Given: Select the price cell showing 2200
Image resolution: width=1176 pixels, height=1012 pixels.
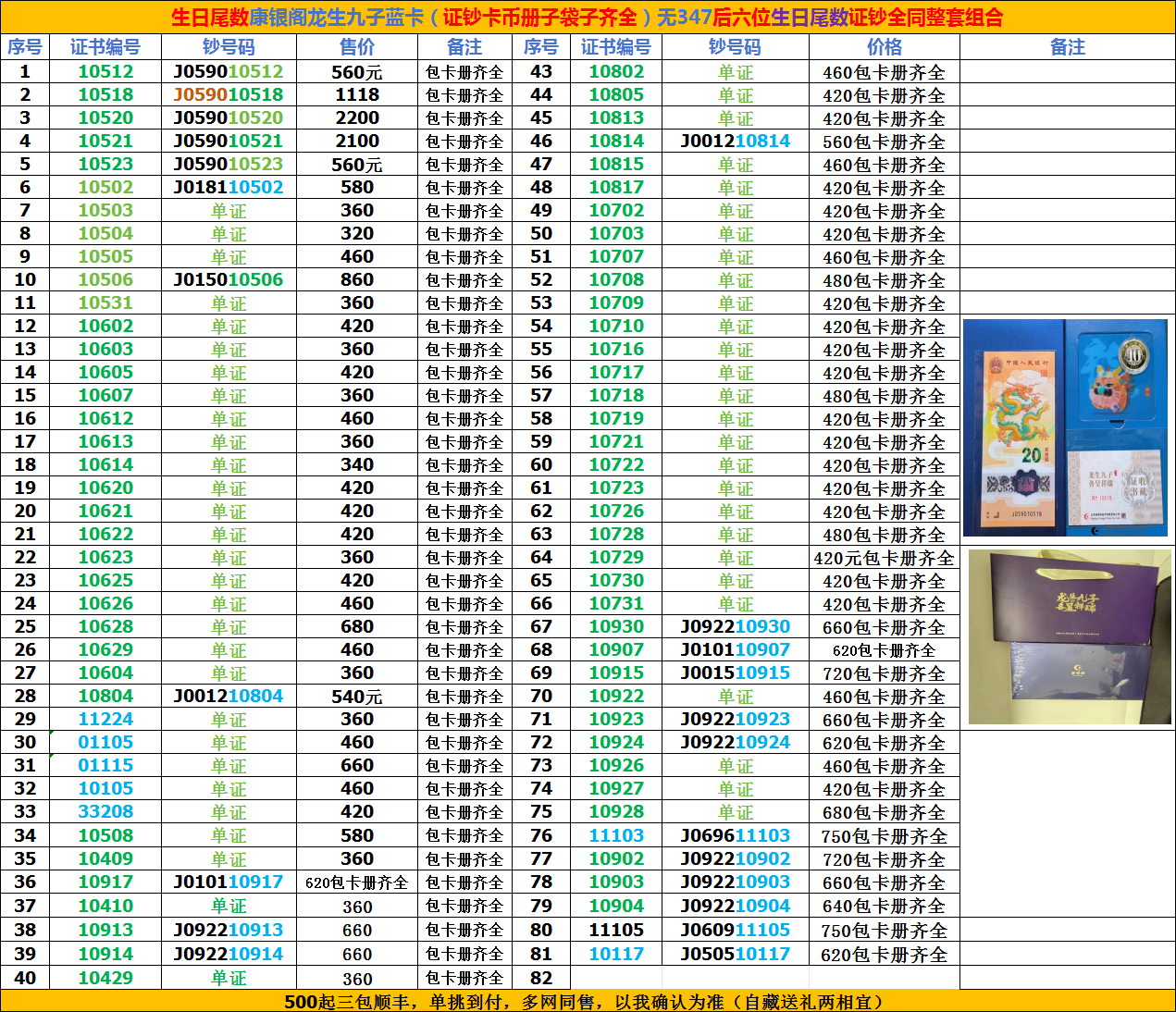Looking at the screenshot, I should (357, 117).
